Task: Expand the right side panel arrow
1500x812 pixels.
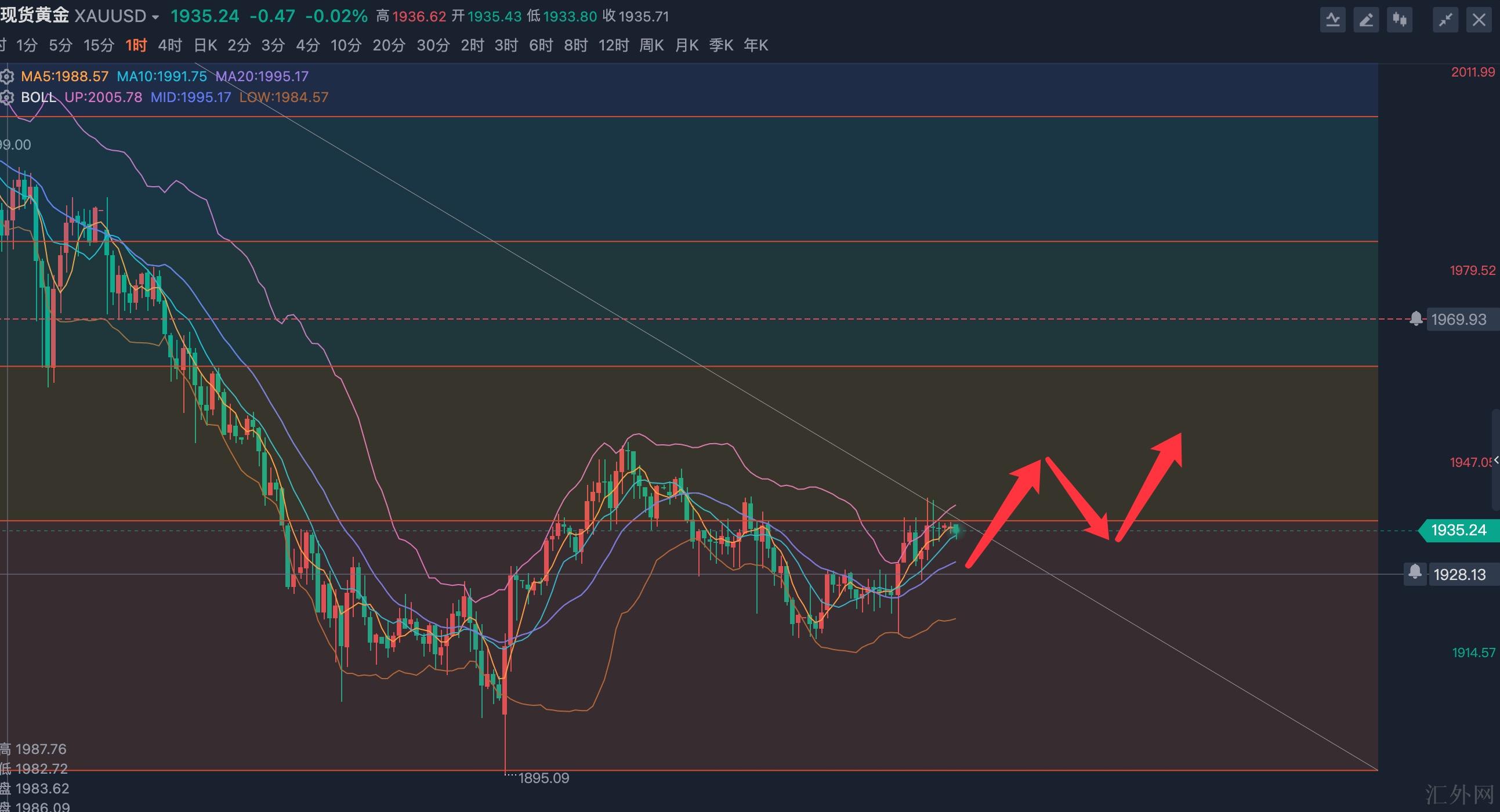Action: tap(1496, 461)
